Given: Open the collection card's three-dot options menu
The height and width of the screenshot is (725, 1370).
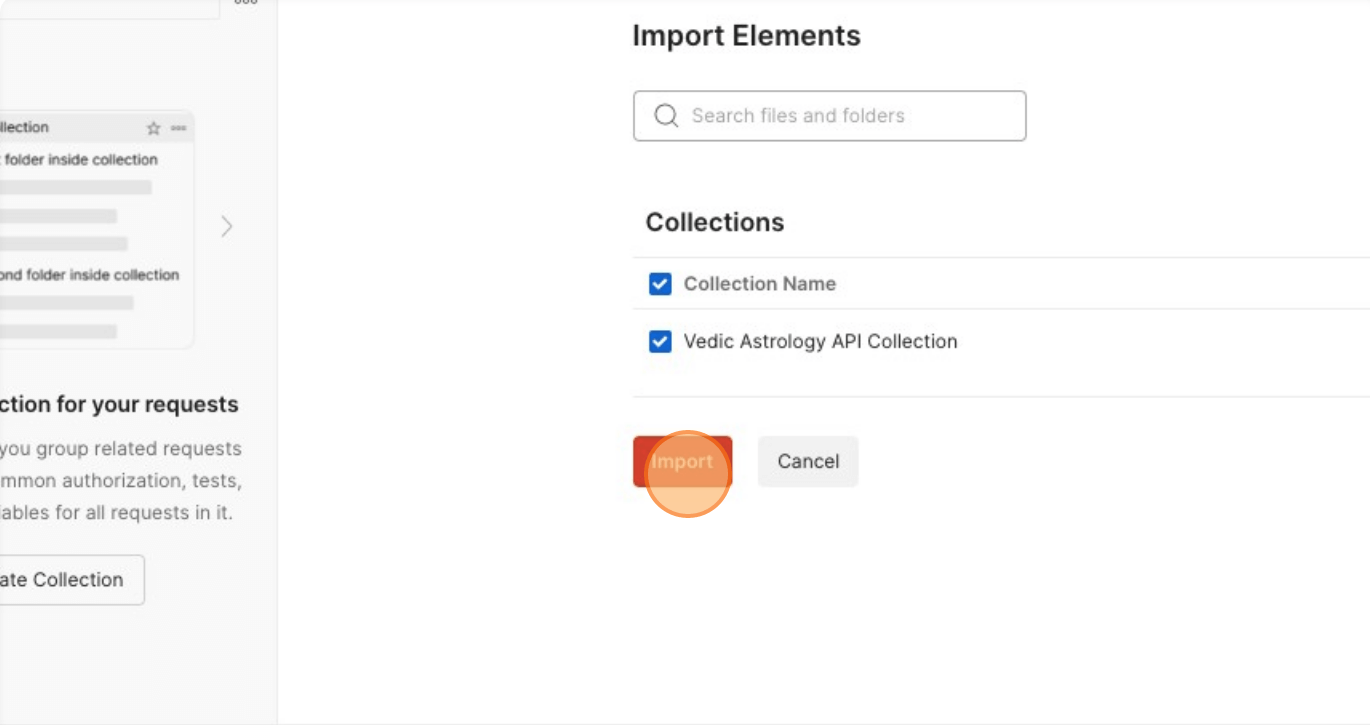Looking at the screenshot, I should click(x=176, y=127).
